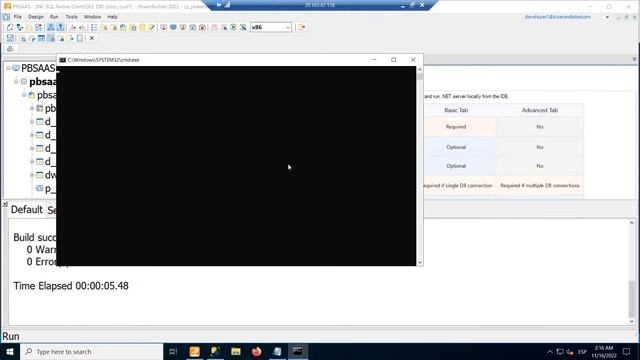Toggle the System Tree pane button

click(51, 27)
